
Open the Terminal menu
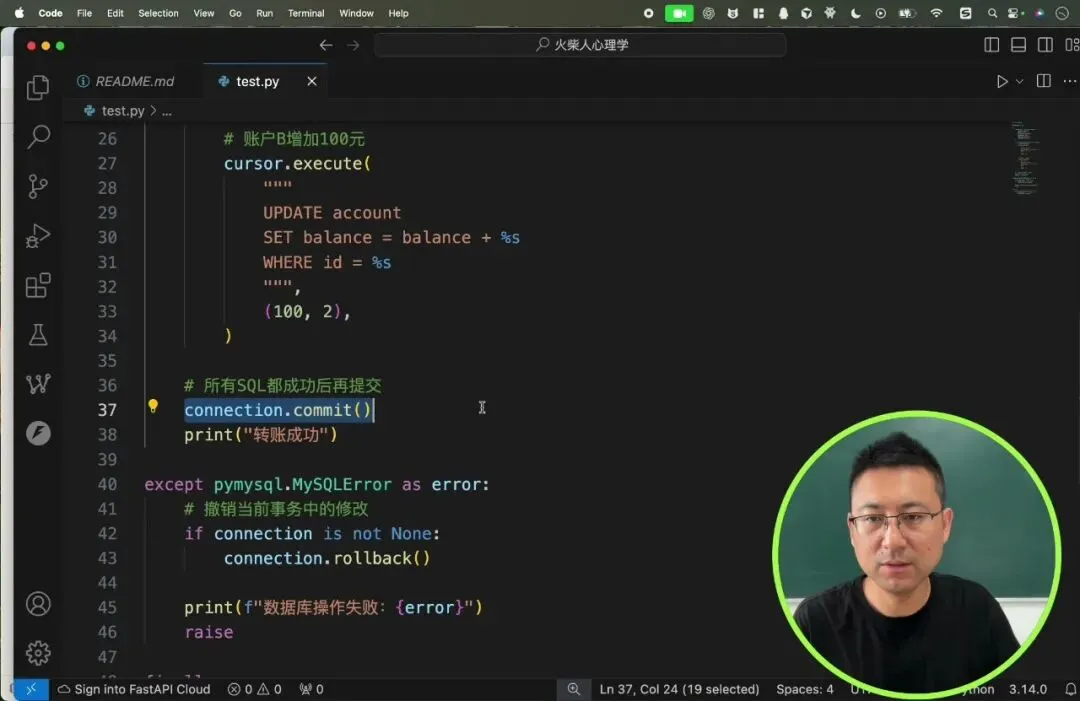[x=306, y=13]
